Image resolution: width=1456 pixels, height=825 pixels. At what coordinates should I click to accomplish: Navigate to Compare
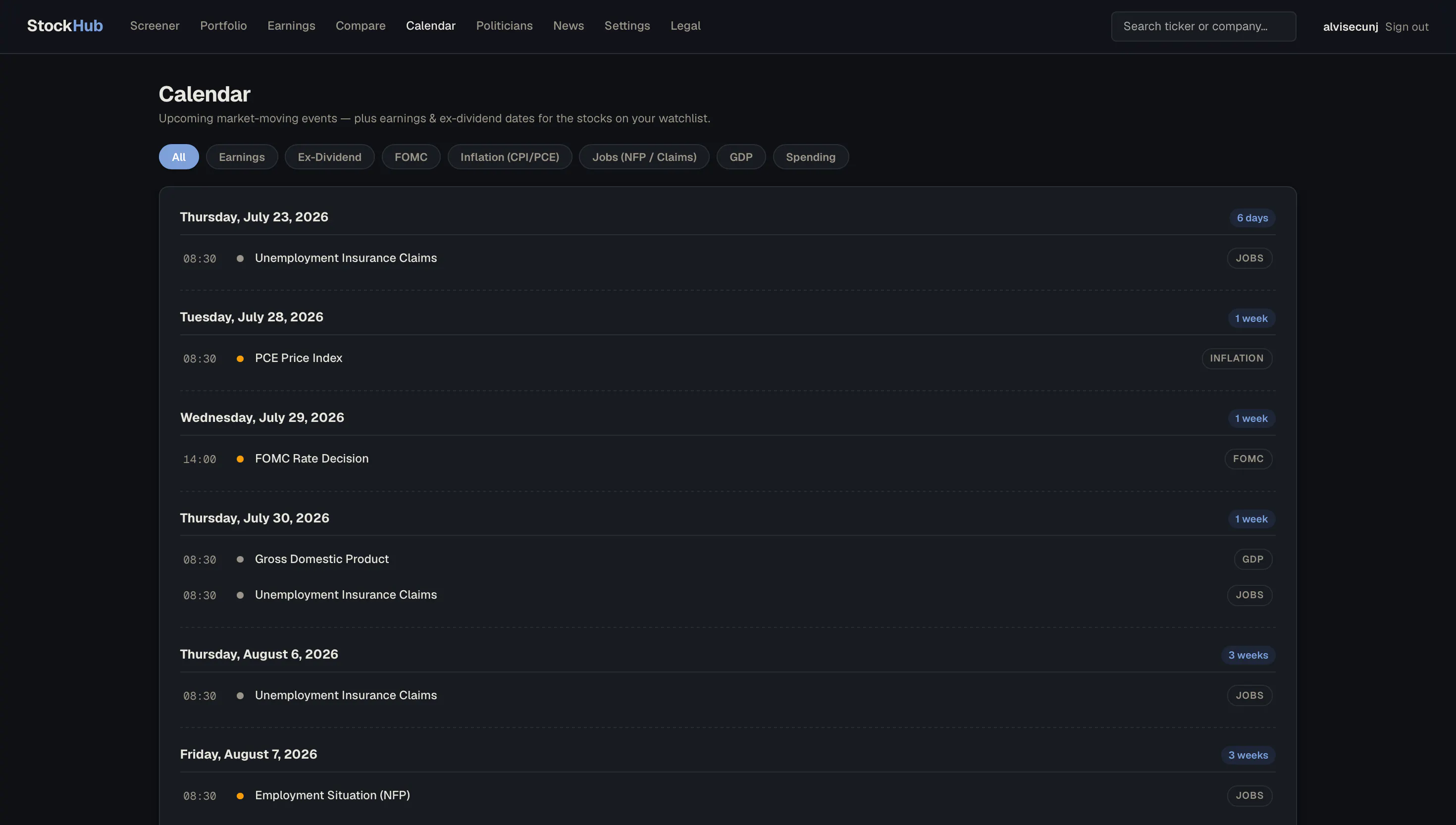[361, 26]
